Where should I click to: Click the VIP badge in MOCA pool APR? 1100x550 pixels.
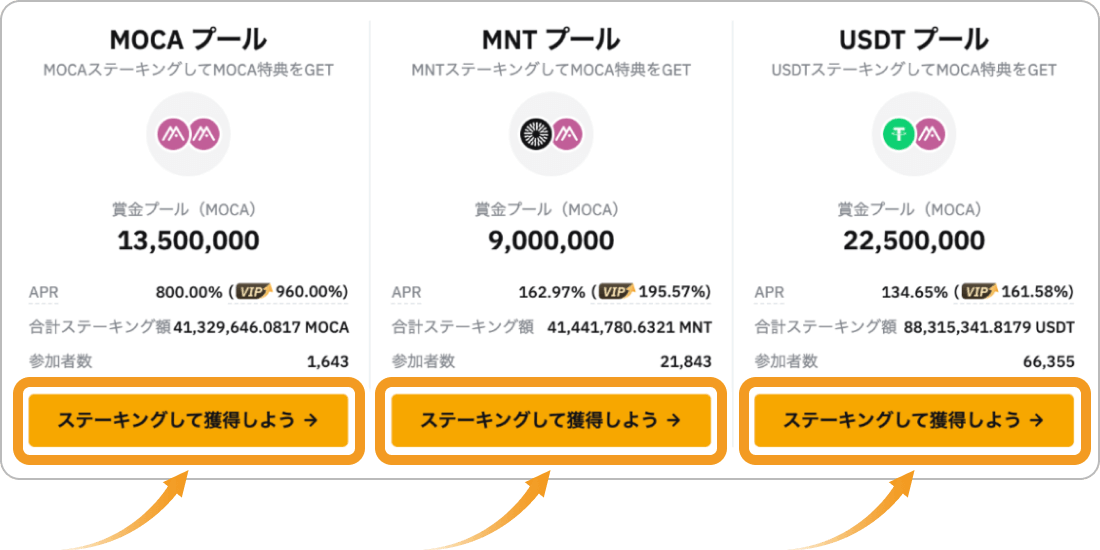[254, 291]
